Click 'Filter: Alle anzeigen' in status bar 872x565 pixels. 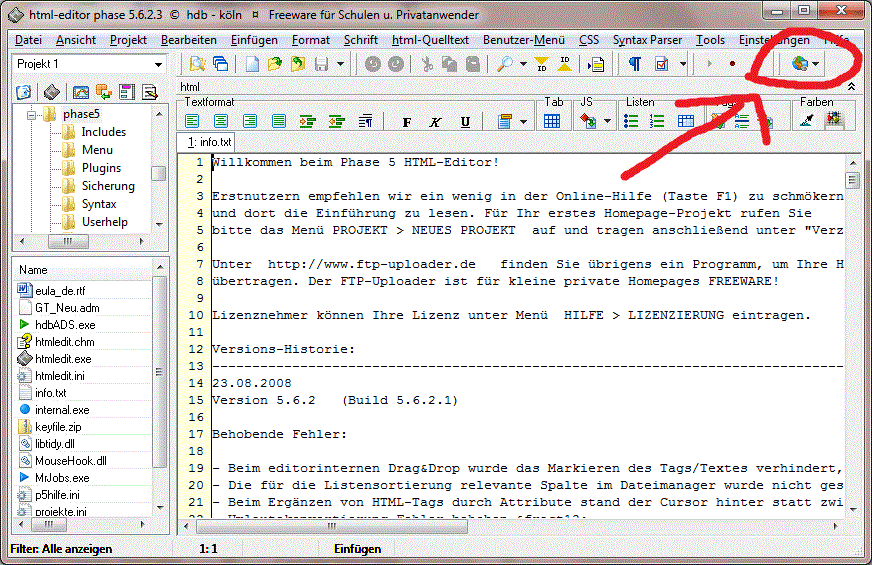[61, 549]
